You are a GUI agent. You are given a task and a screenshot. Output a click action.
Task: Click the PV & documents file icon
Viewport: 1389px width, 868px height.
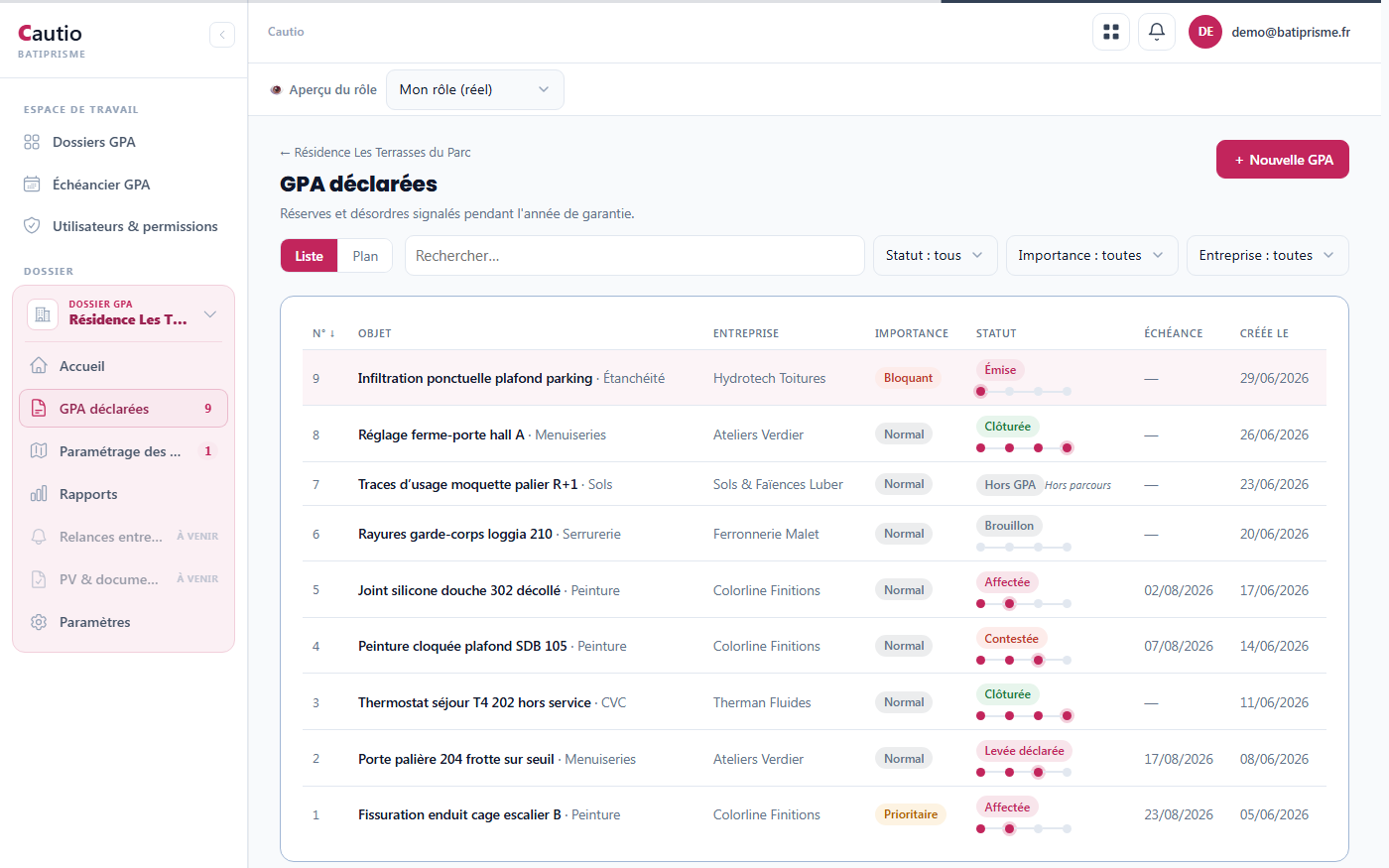tap(39, 579)
